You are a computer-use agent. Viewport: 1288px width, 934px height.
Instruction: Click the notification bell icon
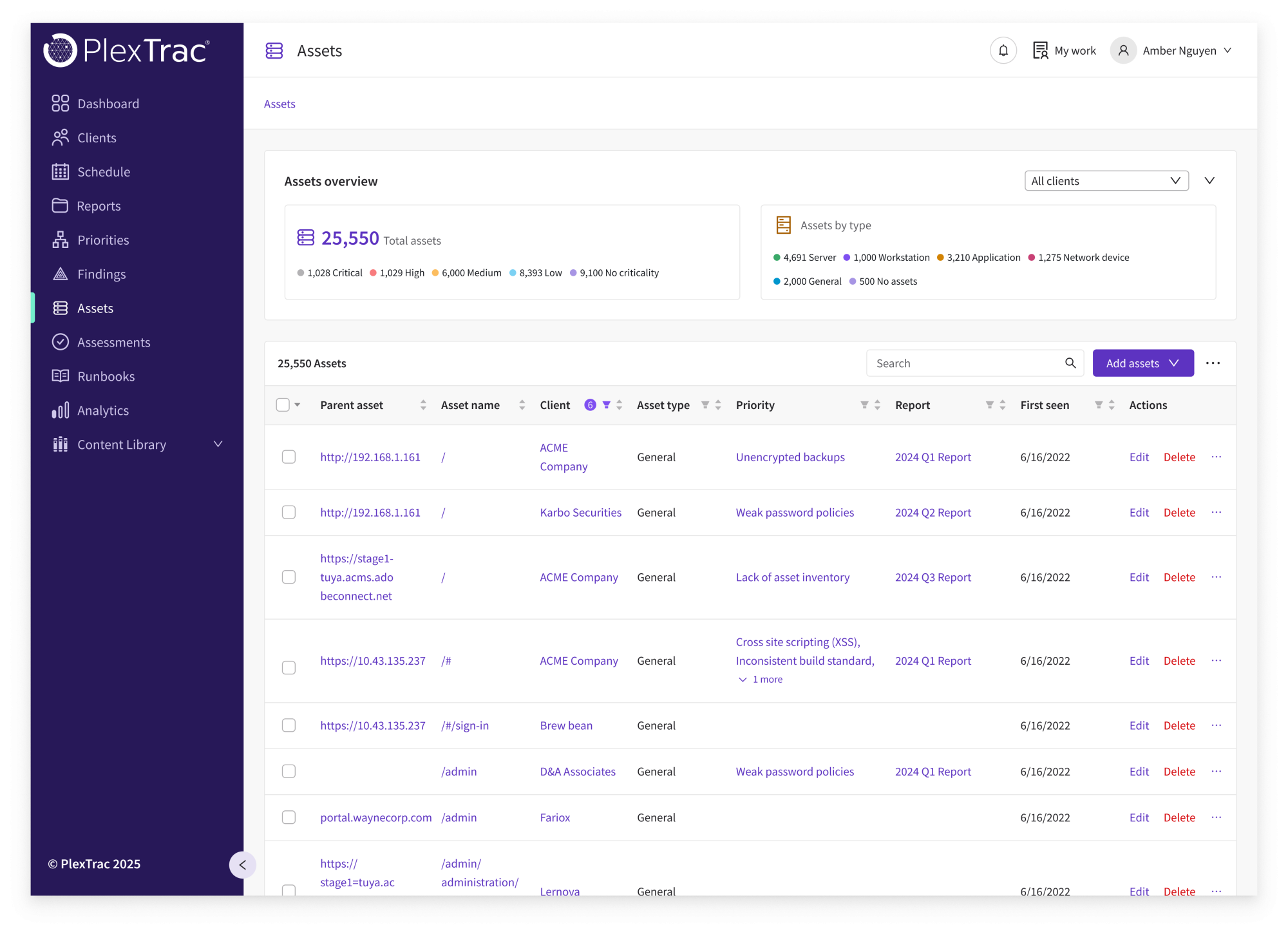coord(1003,51)
